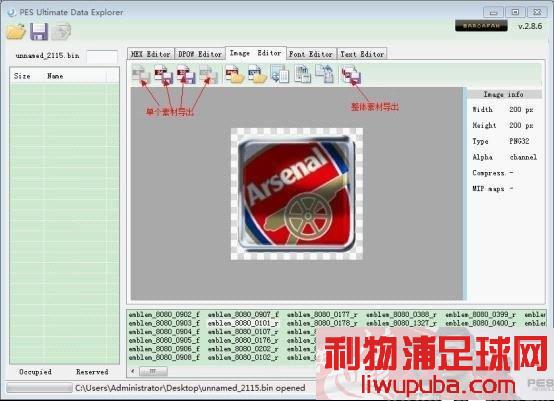Screen dimensions: 554x401
Task: Click the Alpha channel value
Action: tap(523, 157)
